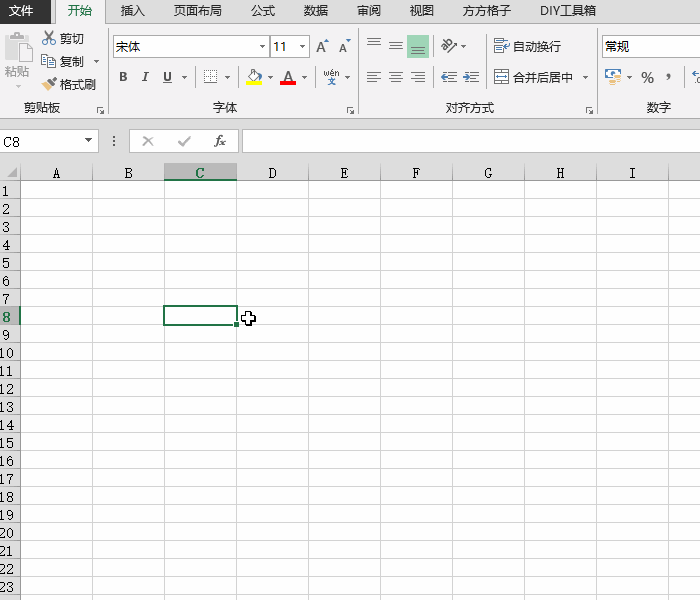Enable 自动换行 wrap text
Viewport: 700px width, 600px height.
point(527,46)
